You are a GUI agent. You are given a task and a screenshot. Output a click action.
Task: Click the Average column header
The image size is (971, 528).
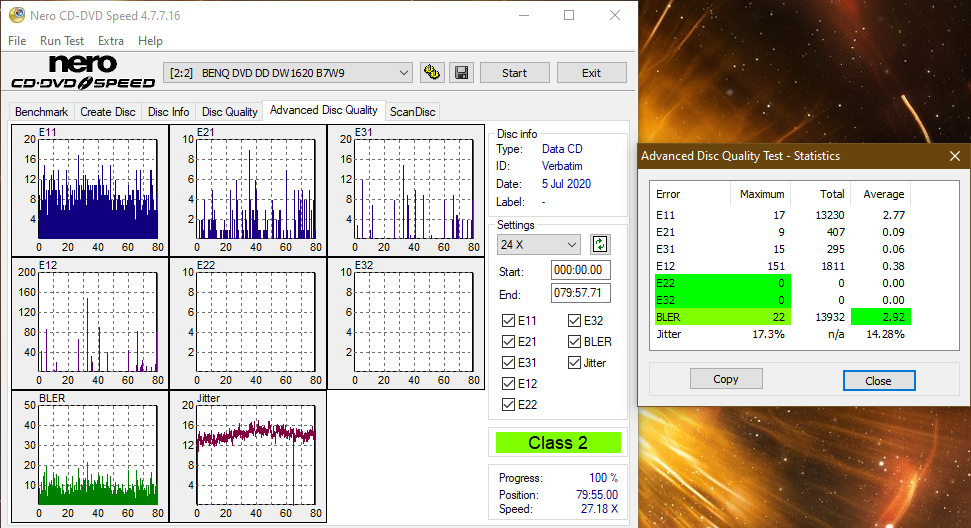click(x=884, y=194)
